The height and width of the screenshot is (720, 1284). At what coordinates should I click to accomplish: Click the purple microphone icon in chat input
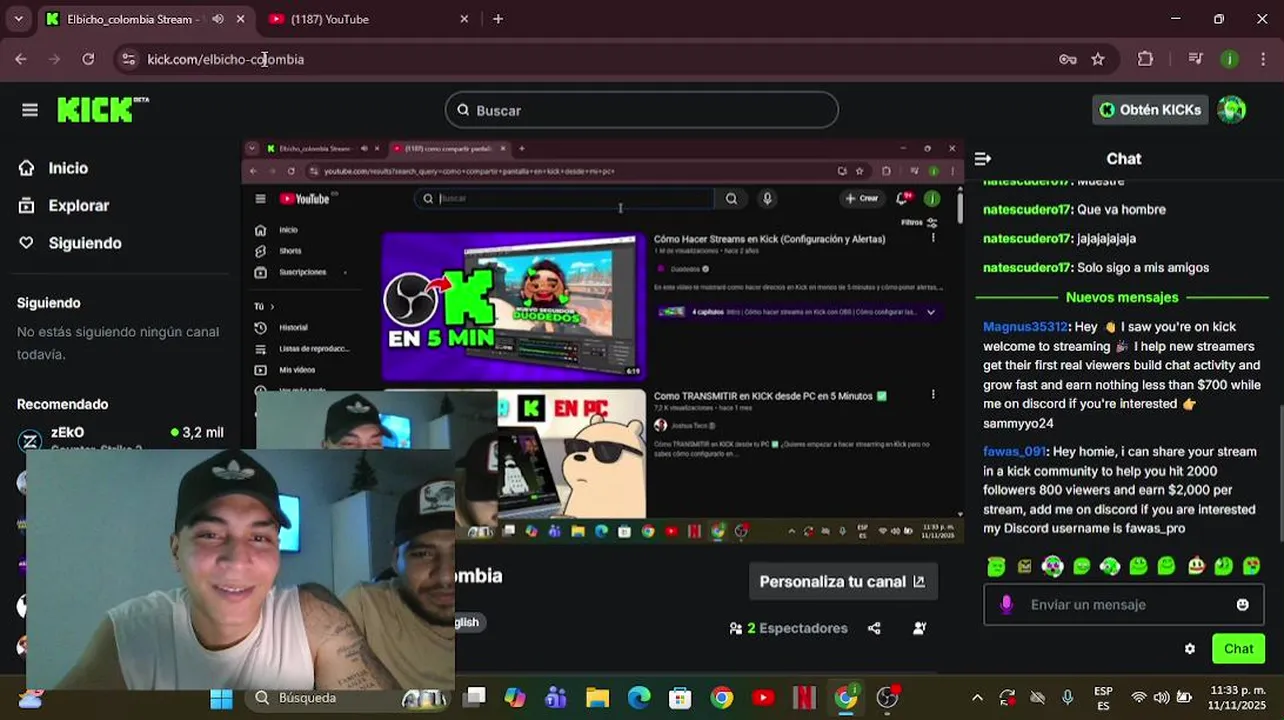[x=1006, y=605]
